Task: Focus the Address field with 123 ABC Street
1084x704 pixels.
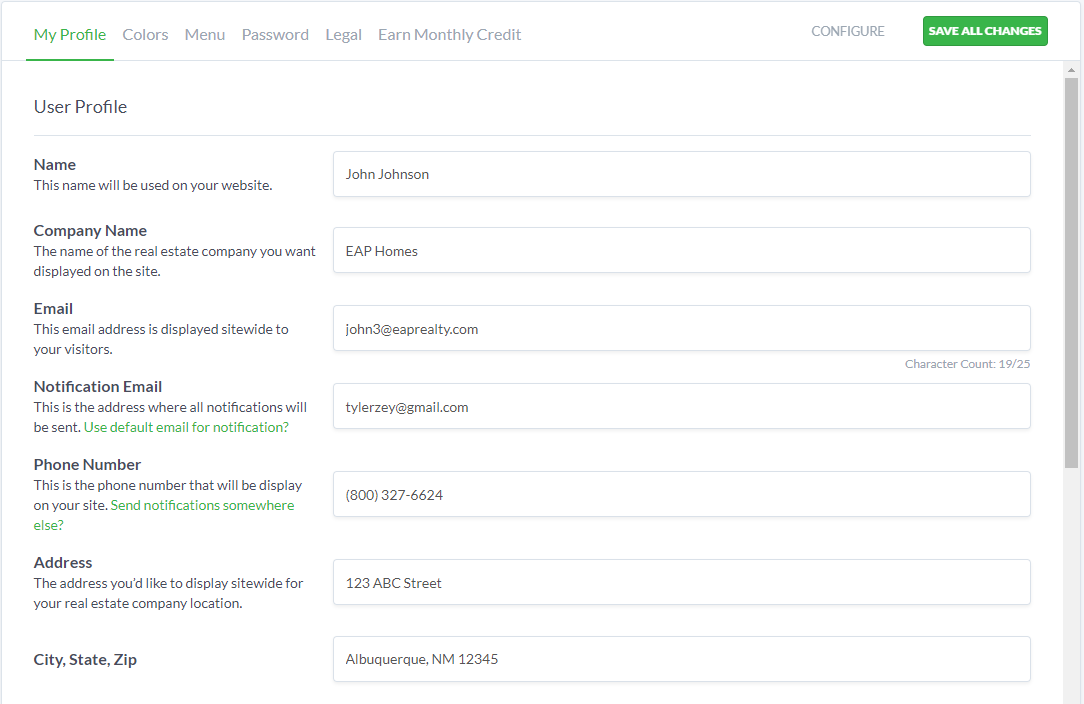Action: tap(681, 582)
